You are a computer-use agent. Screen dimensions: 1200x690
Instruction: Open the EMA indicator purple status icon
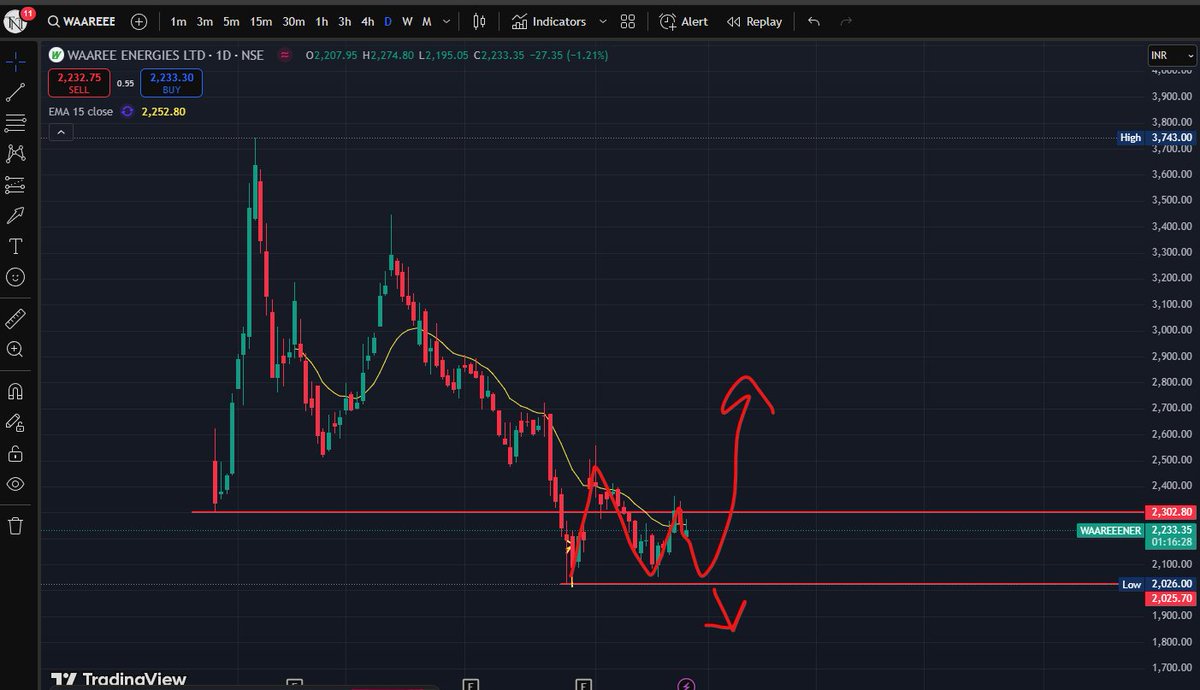[127, 112]
